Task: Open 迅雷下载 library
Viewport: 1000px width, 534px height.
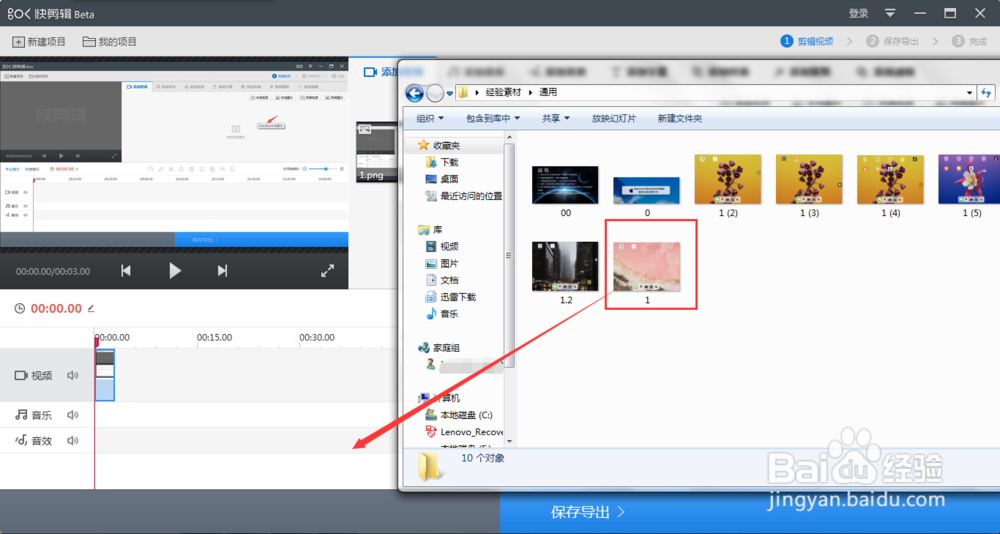Action: (x=450, y=297)
